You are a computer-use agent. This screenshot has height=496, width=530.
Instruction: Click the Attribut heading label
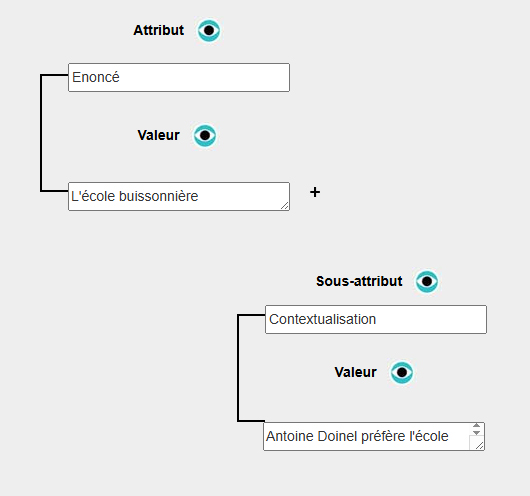(159, 30)
